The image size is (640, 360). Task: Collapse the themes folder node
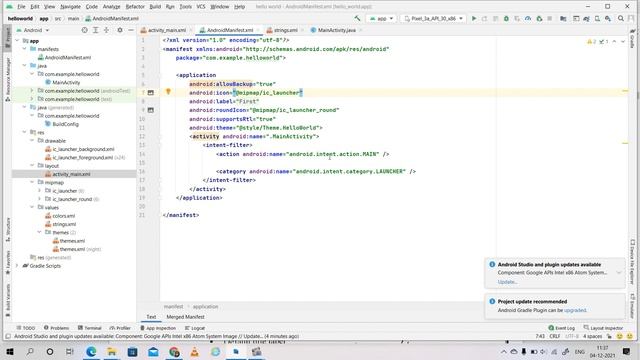click(x=40, y=232)
